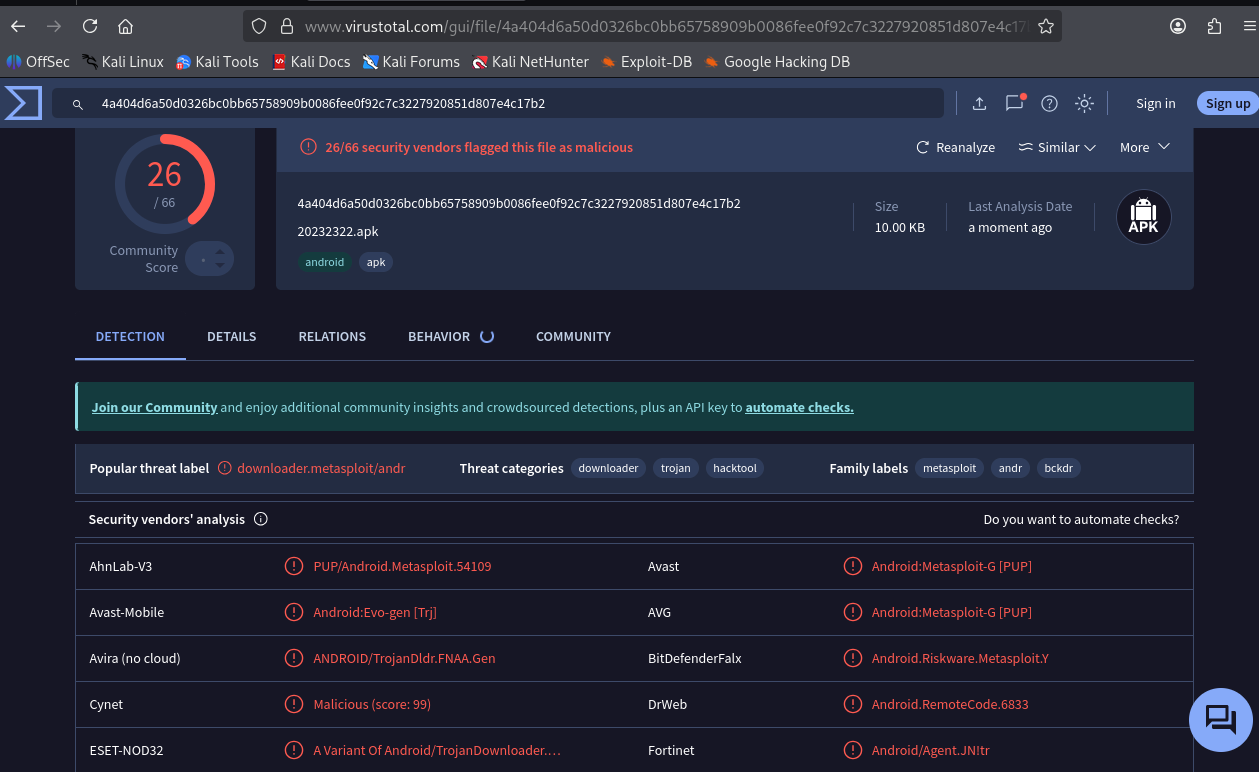Click the alert icon in the AhnLab-V3 row
Screen dimensions: 1259x772
pos(294,566)
